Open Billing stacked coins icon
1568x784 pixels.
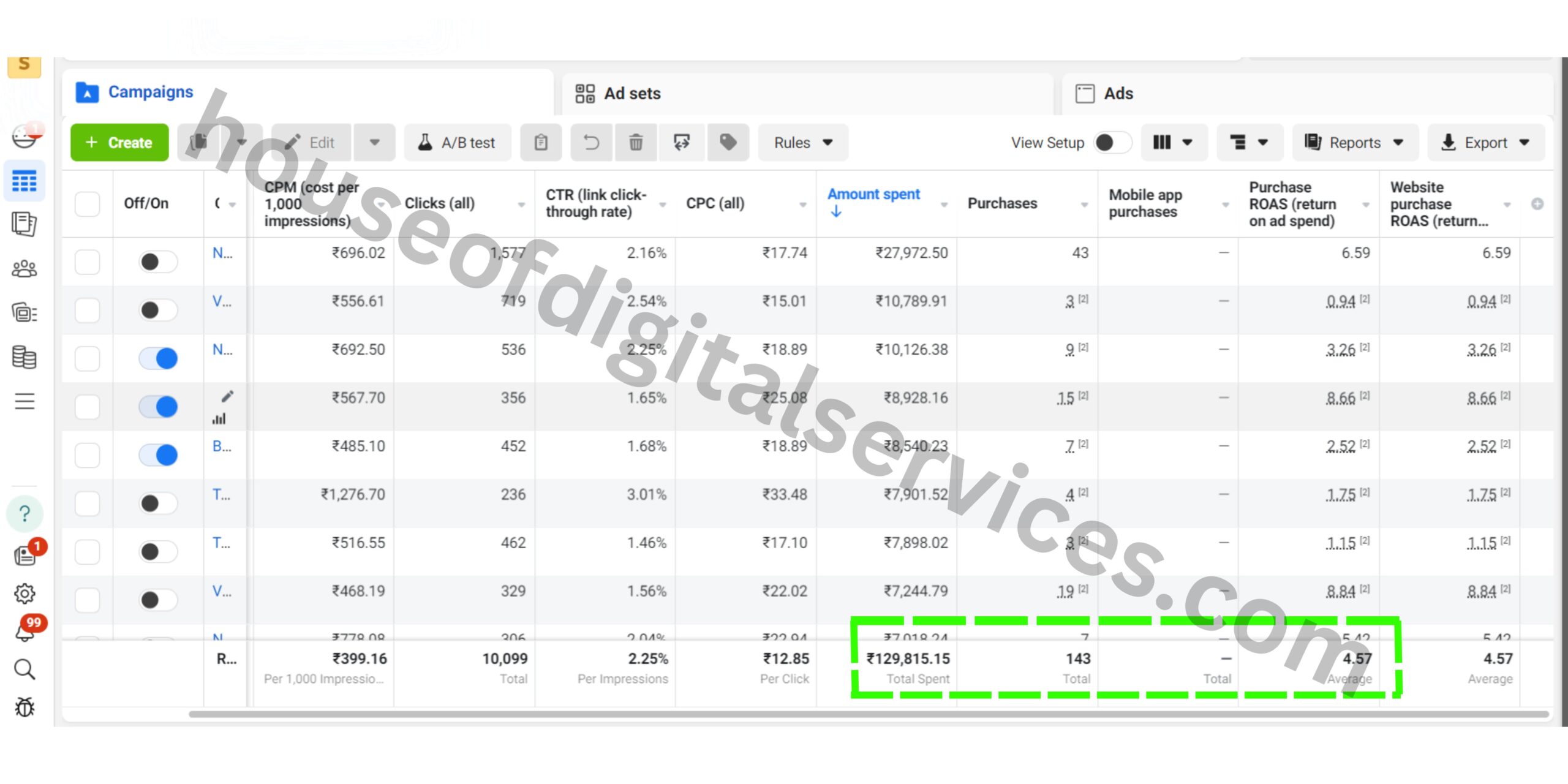pyautogui.click(x=24, y=356)
